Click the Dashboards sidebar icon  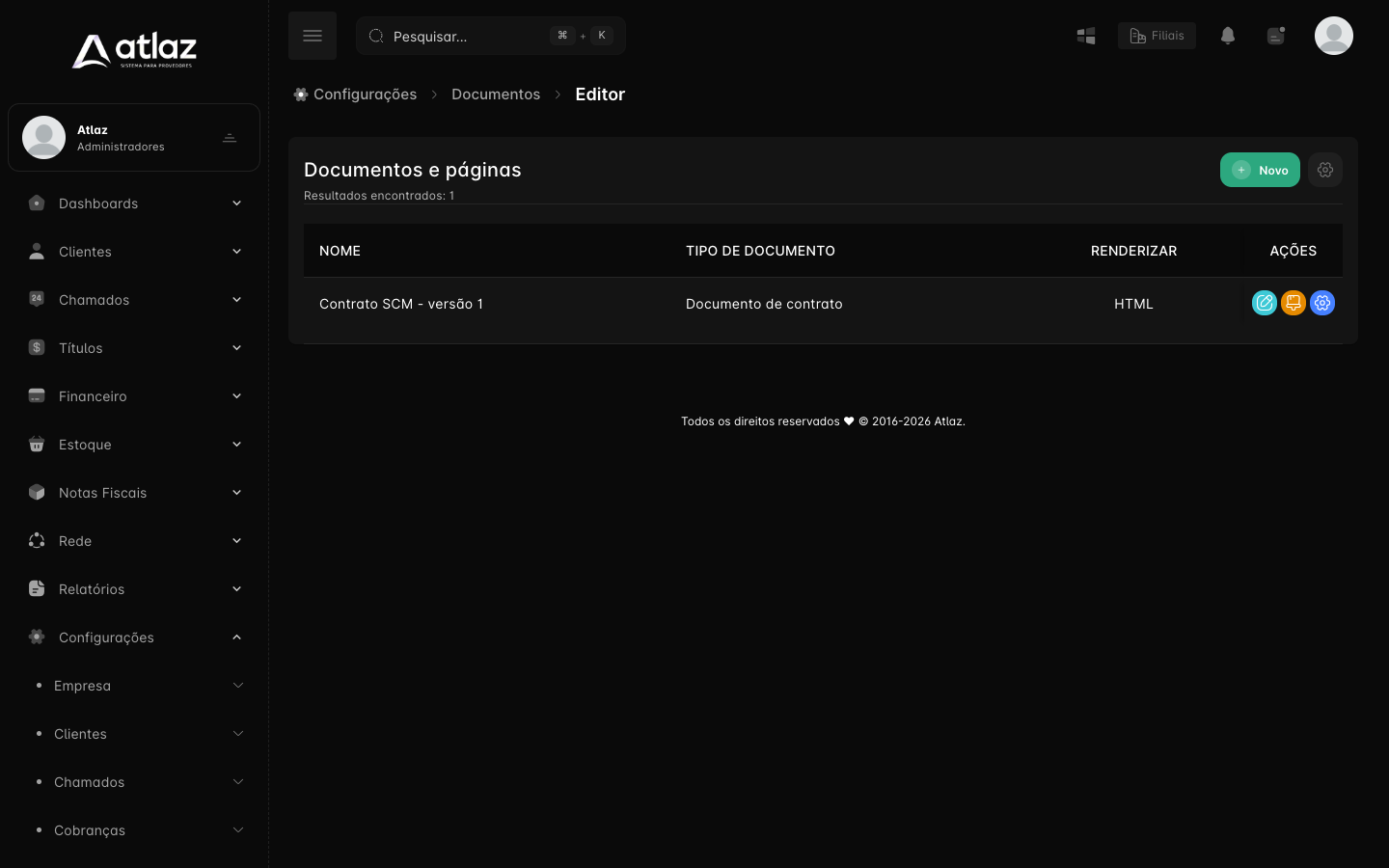coord(37,203)
